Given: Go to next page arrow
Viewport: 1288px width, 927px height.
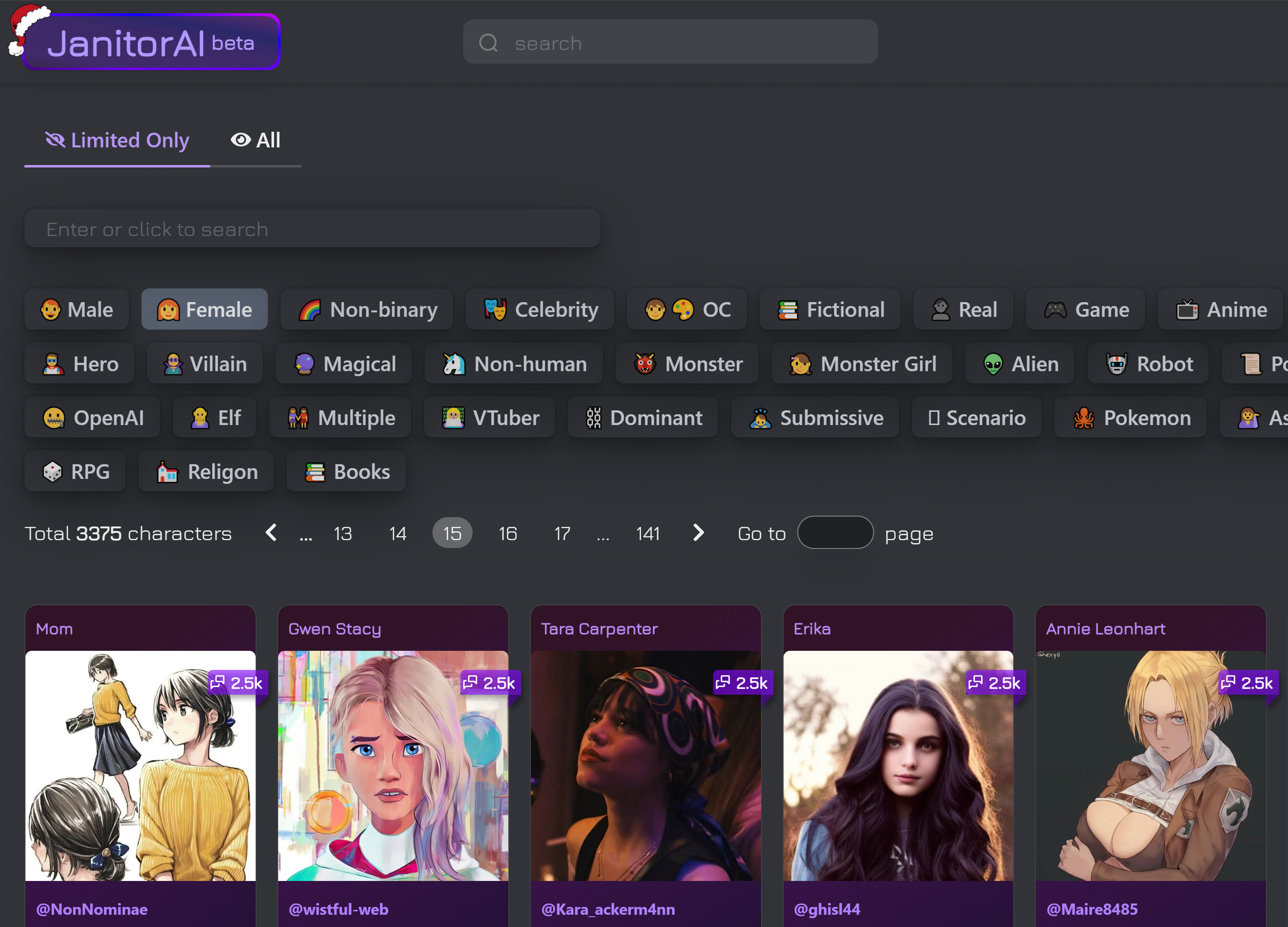Looking at the screenshot, I should tap(698, 533).
